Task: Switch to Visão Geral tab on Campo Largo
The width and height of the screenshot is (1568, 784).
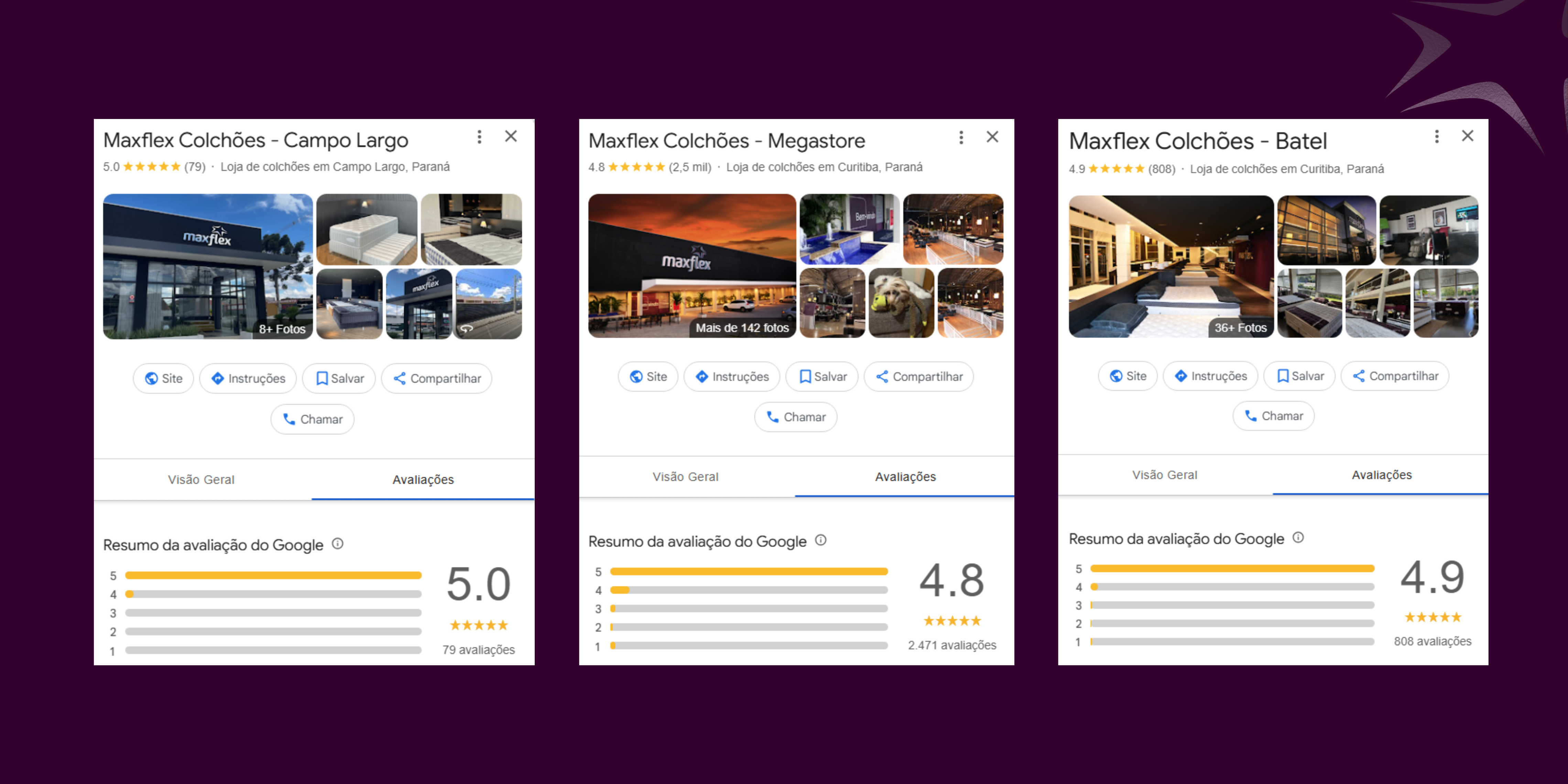Action: point(201,480)
